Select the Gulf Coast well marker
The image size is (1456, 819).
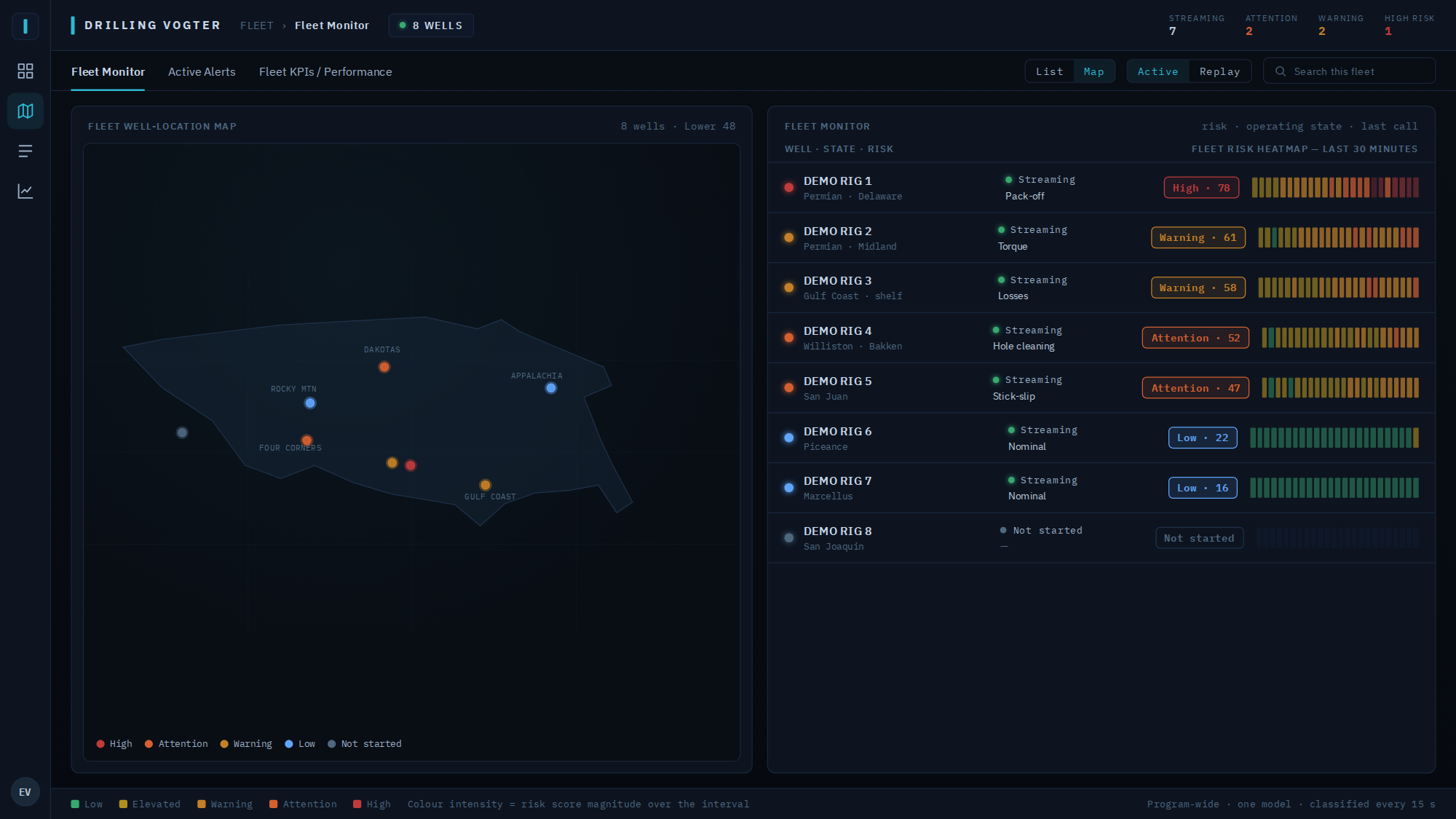click(486, 485)
